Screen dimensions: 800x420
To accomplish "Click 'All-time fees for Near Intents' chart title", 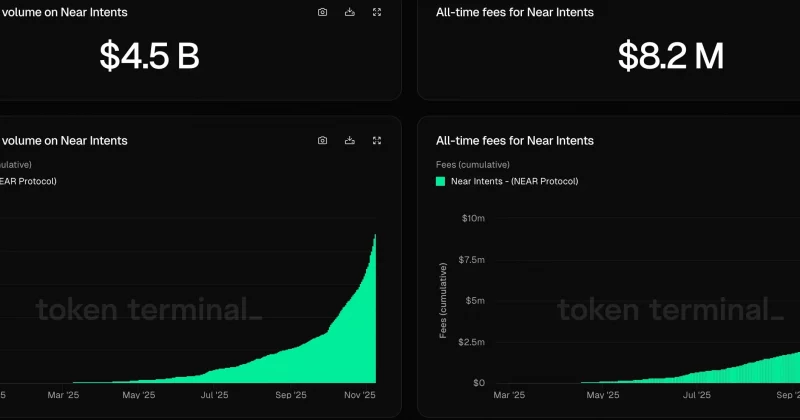I will 515,141.
